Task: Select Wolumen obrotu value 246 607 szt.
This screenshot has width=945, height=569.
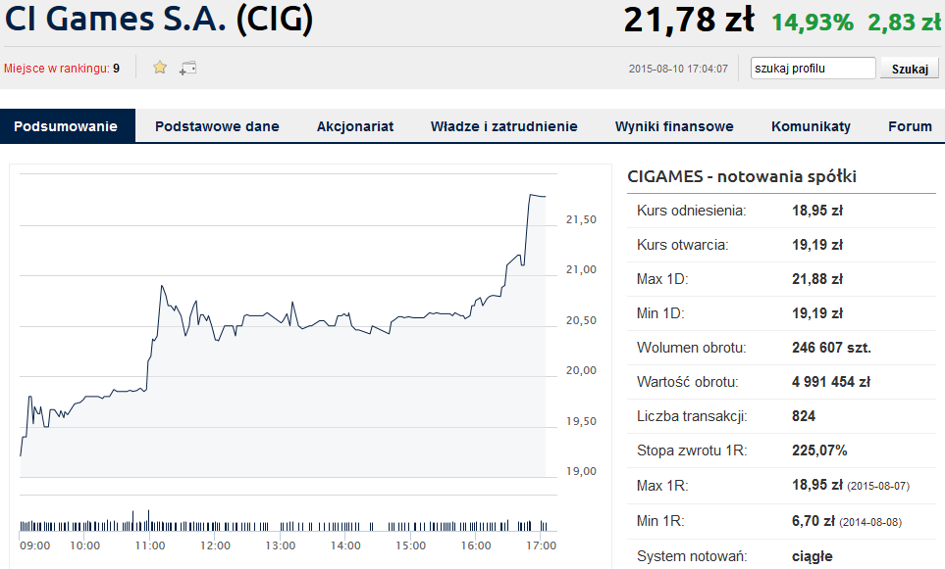Action: point(831,348)
